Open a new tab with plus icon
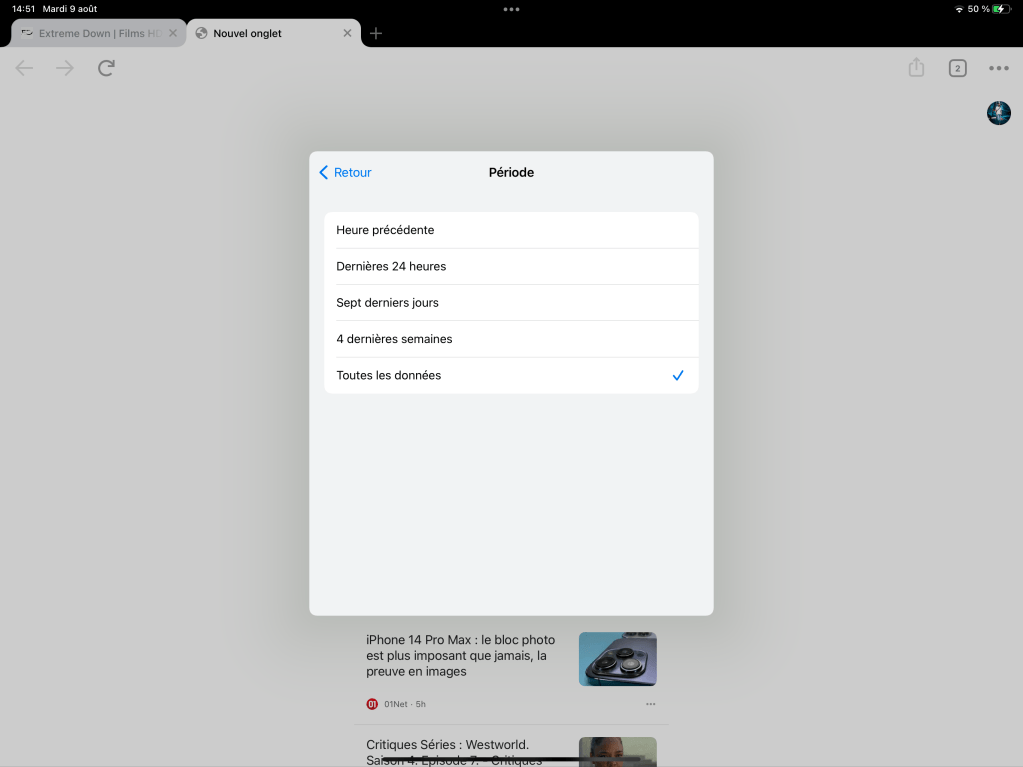Viewport: 1023px width, 767px height. (376, 33)
